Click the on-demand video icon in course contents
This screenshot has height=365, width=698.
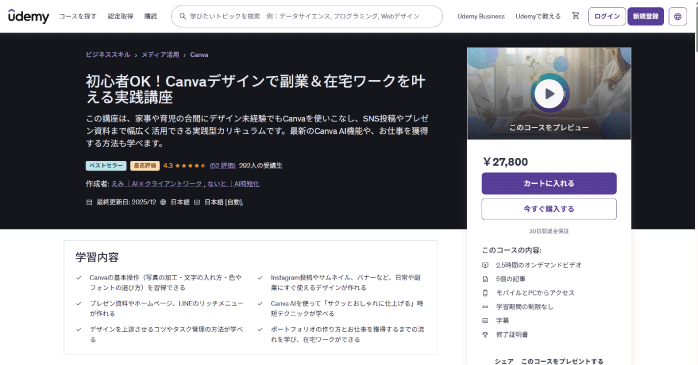tap(485, 265)
